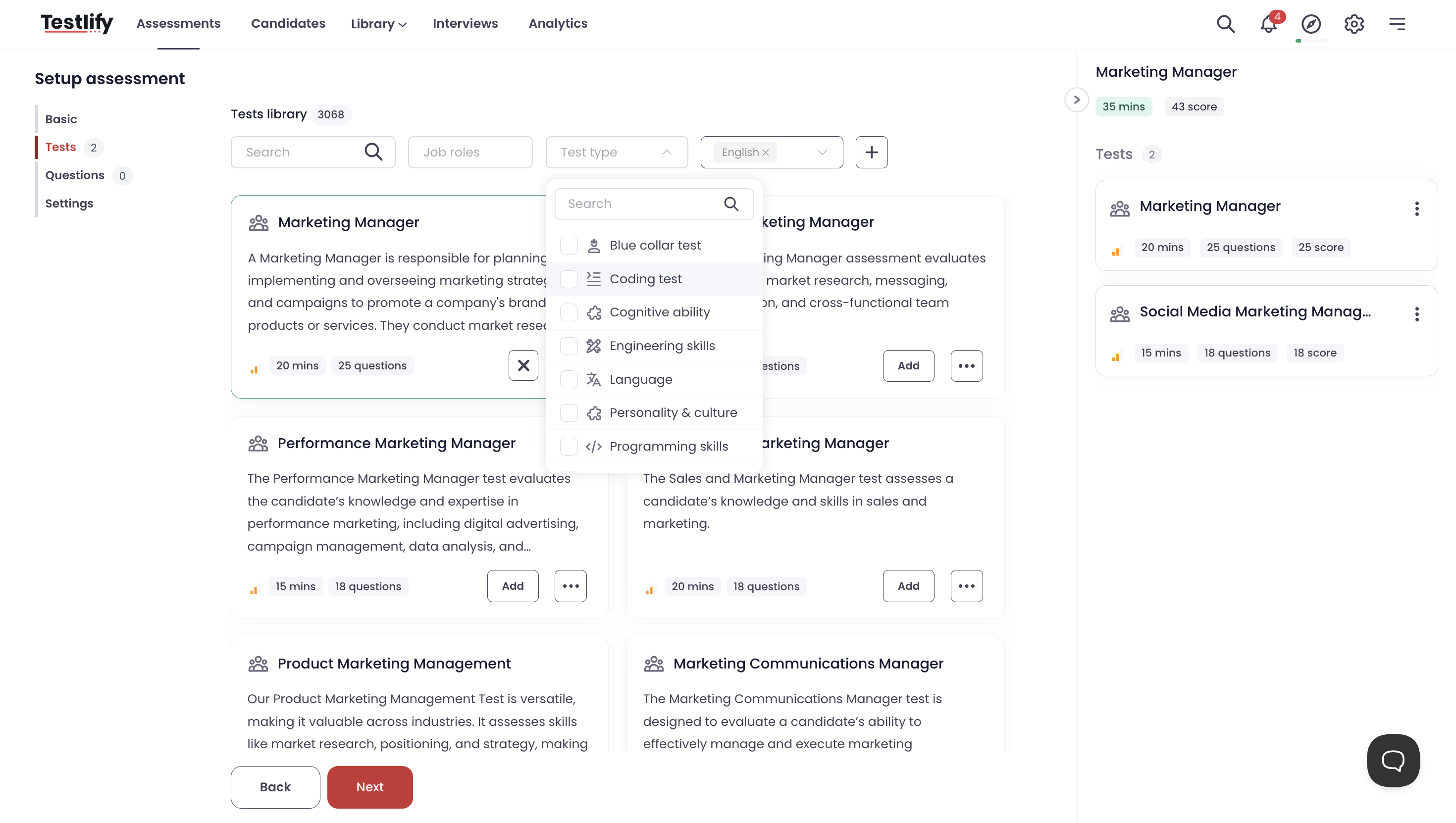Image resolution: width=1456 pixels, height=823 pixels.
Task: Click the Job roles input field
Action: pos(469,152)
